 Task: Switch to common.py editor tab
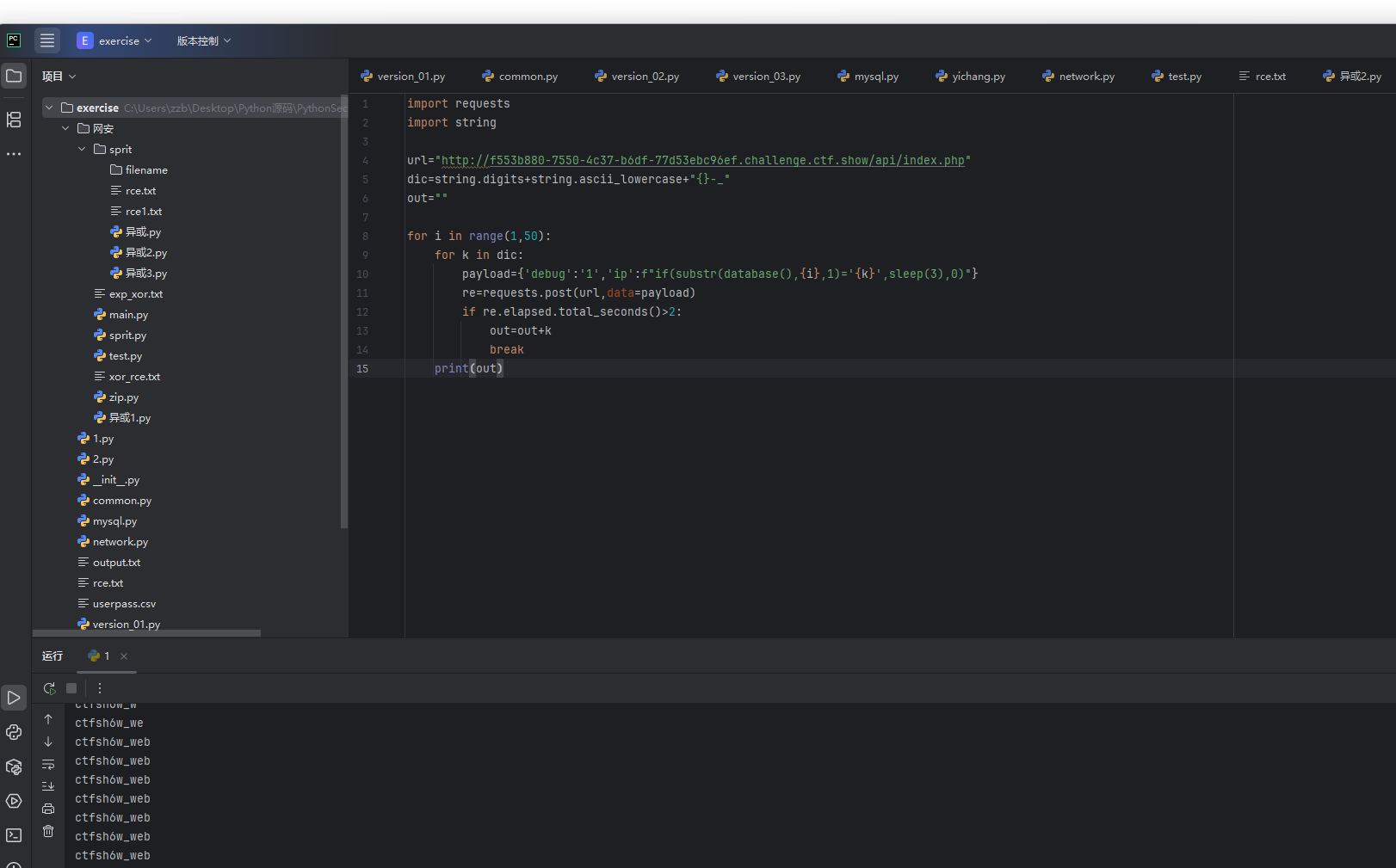click(x=520, y=77)
